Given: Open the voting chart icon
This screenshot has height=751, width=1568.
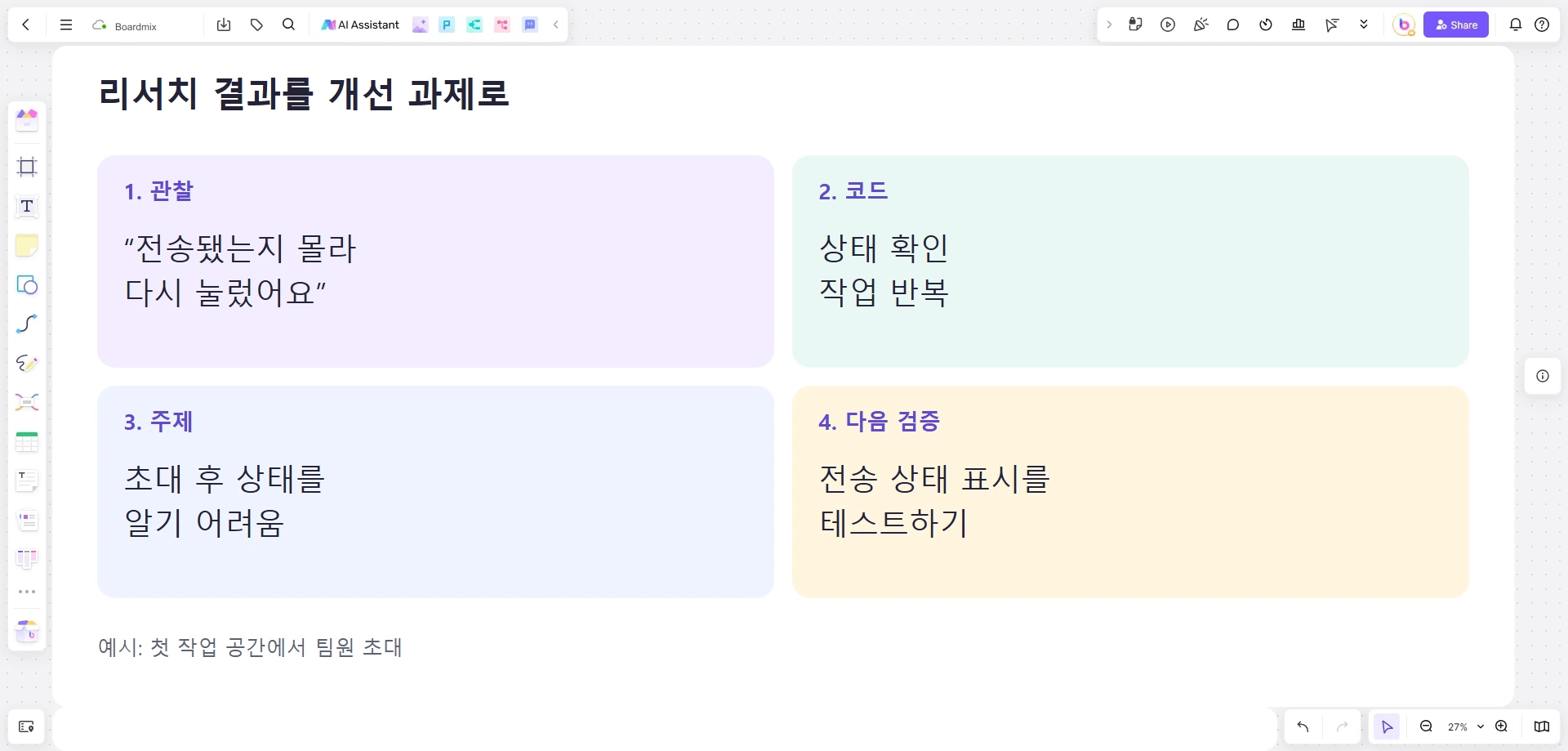Looking at the screenshot, I should coord(1298,25).
